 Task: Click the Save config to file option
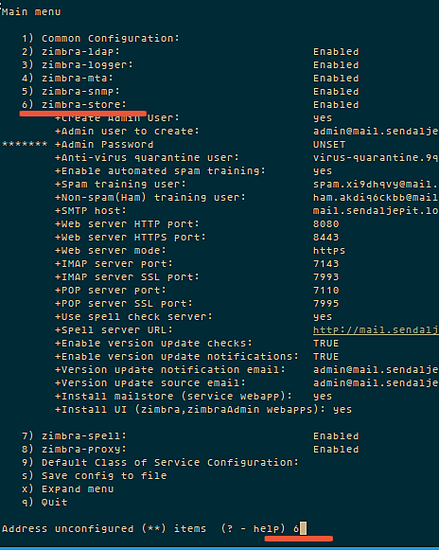coord(94,476)
